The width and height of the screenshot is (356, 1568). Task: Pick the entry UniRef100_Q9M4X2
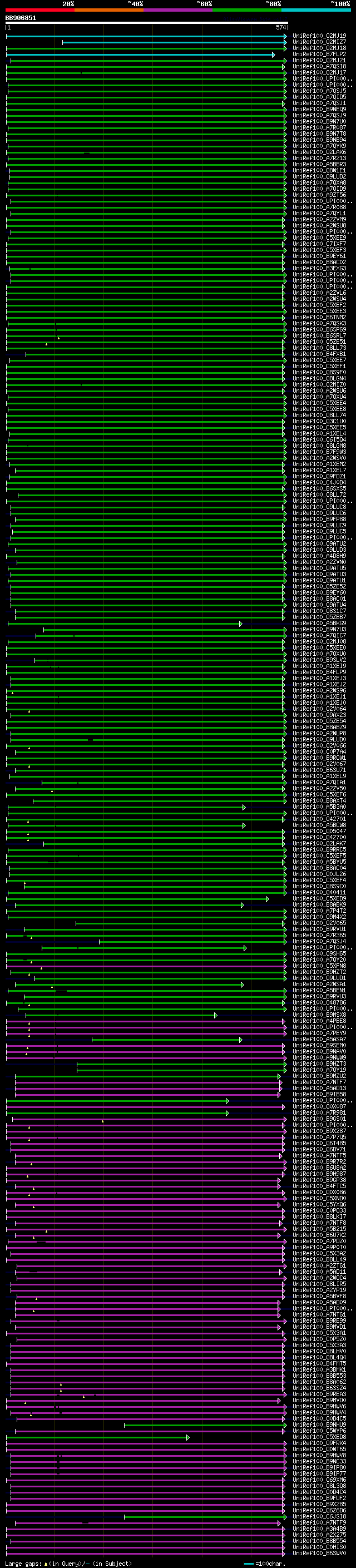pos(319,917)
